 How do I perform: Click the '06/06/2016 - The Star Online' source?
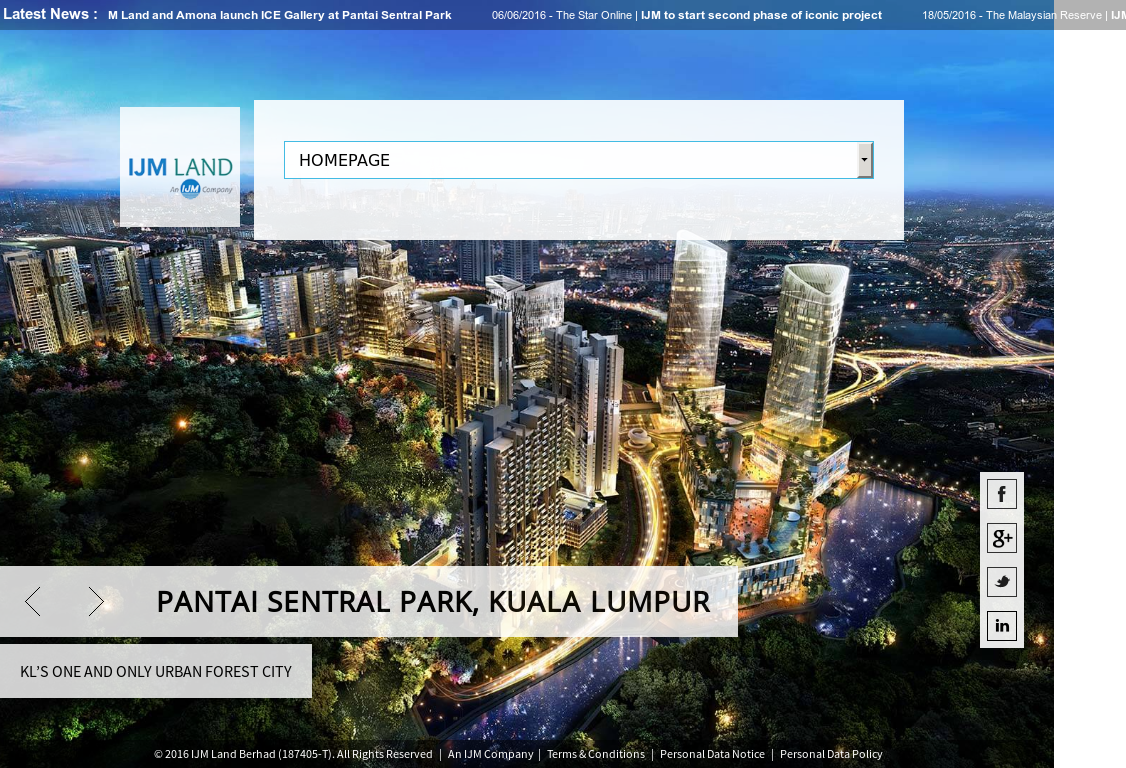[x=562, y=15]
